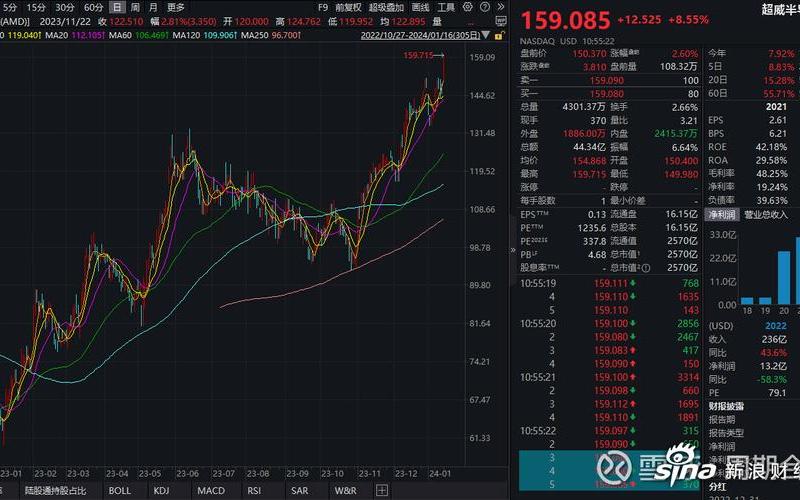Select the RSI indicator tab
The width and height of the screenshot is (800, 500).
click(x=254, y=491)
